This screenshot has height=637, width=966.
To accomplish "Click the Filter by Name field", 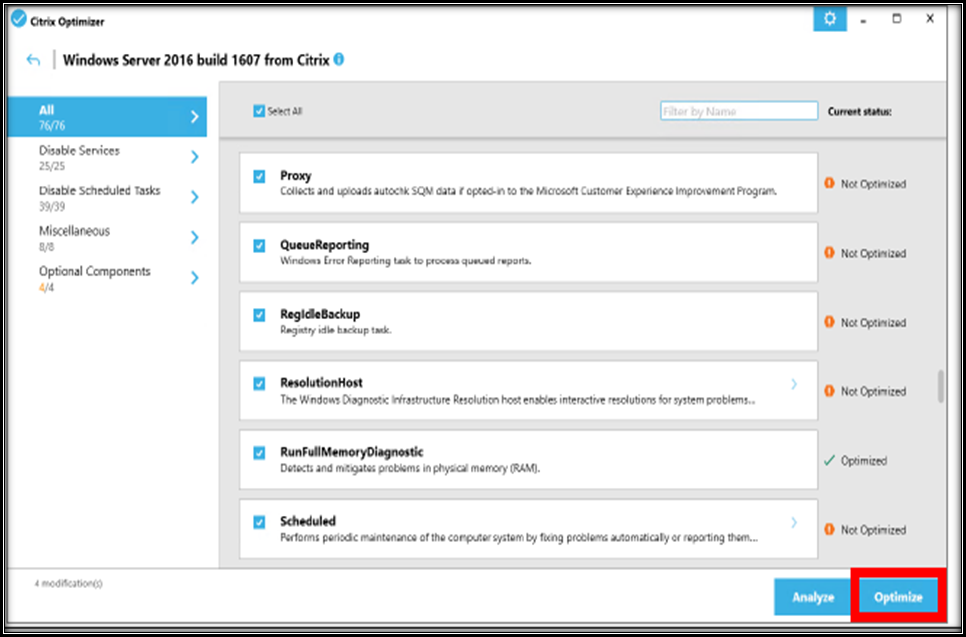I will 738,111.
